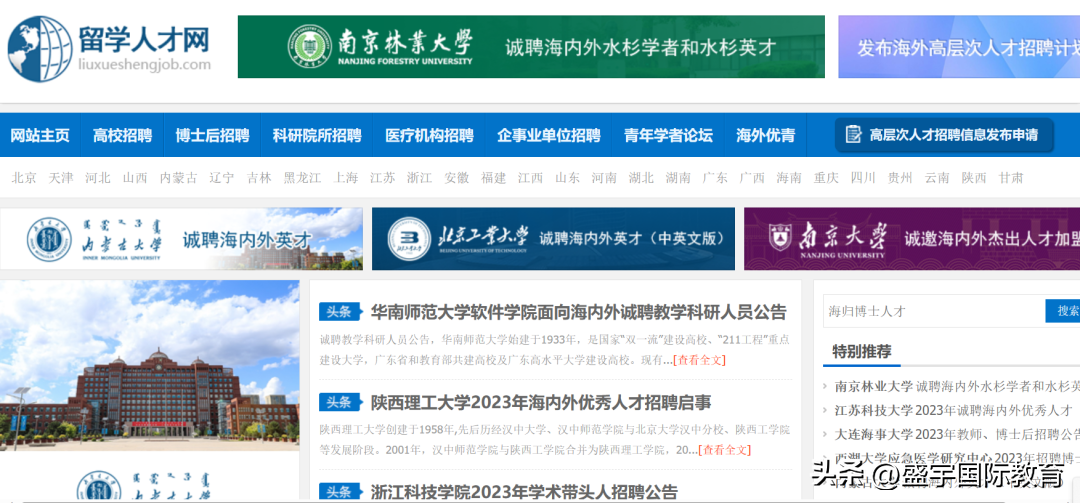Click 查看全文 under 华南师范大学 article
Viewport: 1080px width, 503px height.
699,360
